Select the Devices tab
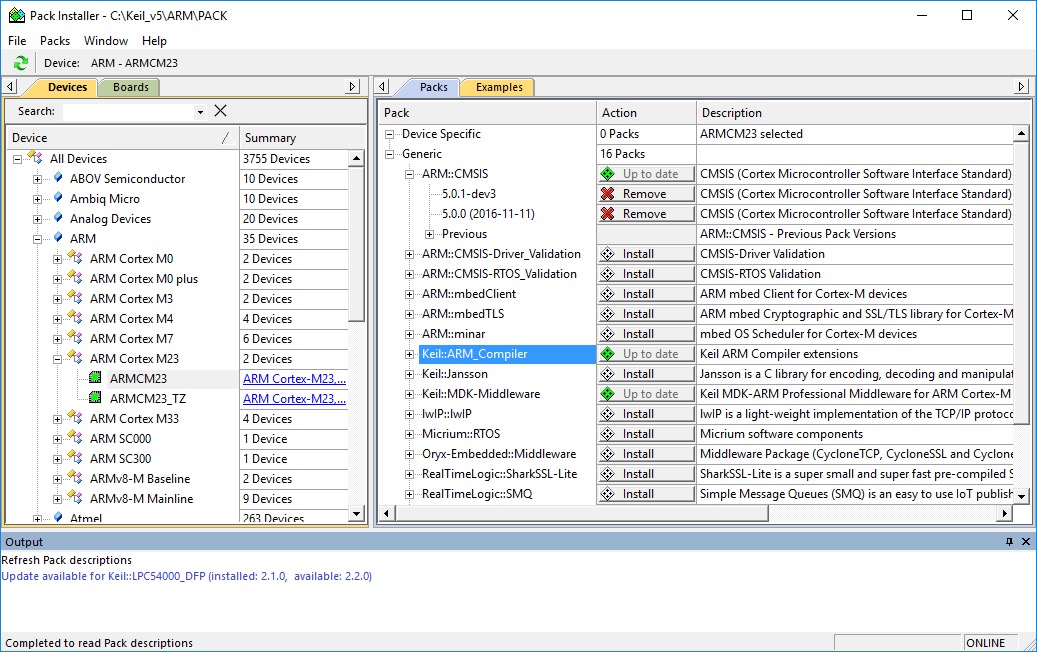This screenshot has width=1037, height=652. coord(67,87)
